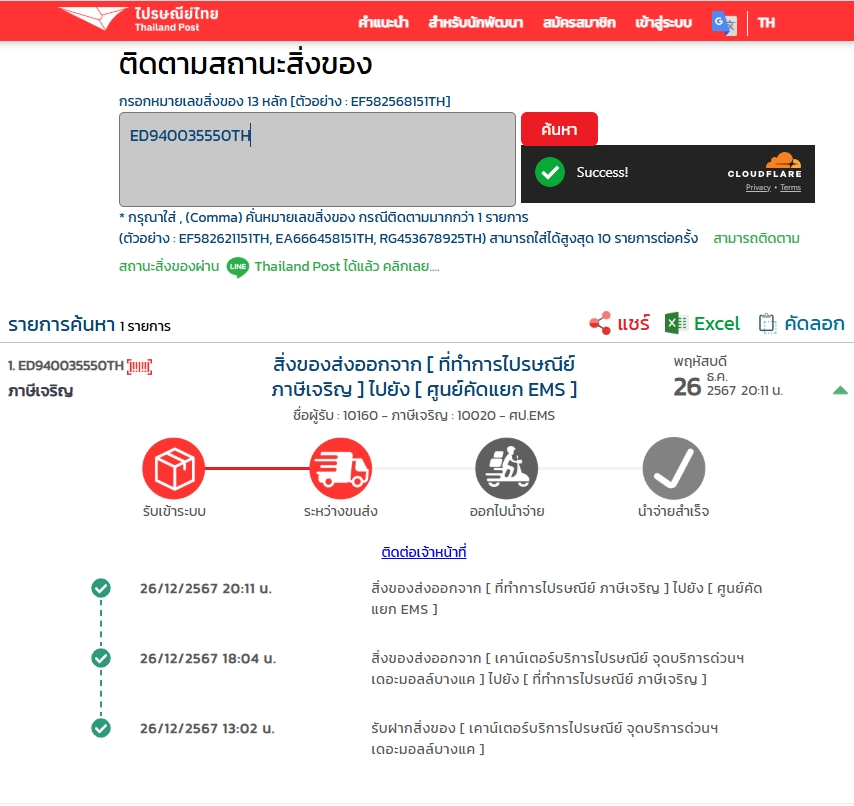Click the ชื่อผู้รับ recipient line
Screen dimensions: 854x806
424,416
